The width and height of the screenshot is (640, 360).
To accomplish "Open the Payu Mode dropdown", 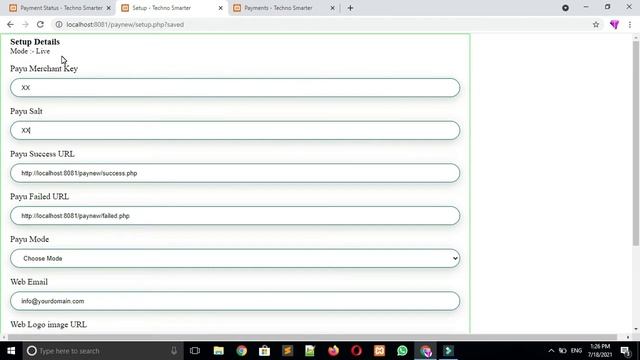I will 235,258.
